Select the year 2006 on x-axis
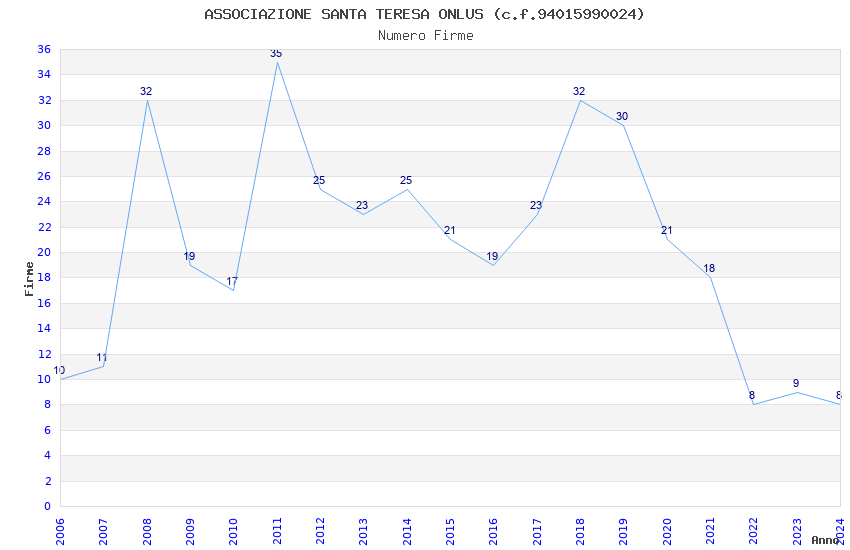The height and width of the screenshot is (550, 850). coord(60,531)
